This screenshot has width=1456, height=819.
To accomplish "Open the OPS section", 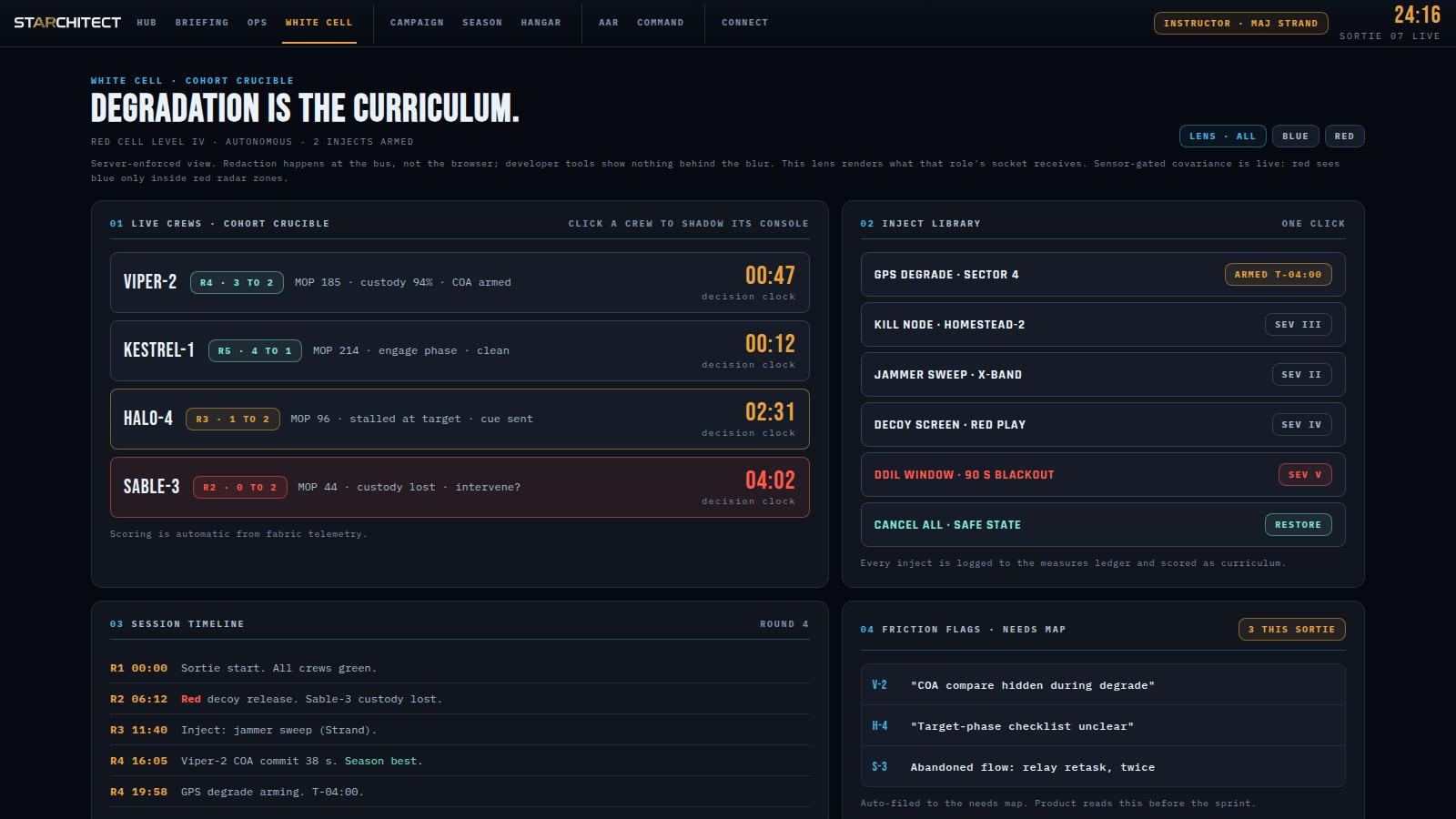I will 258,22.
